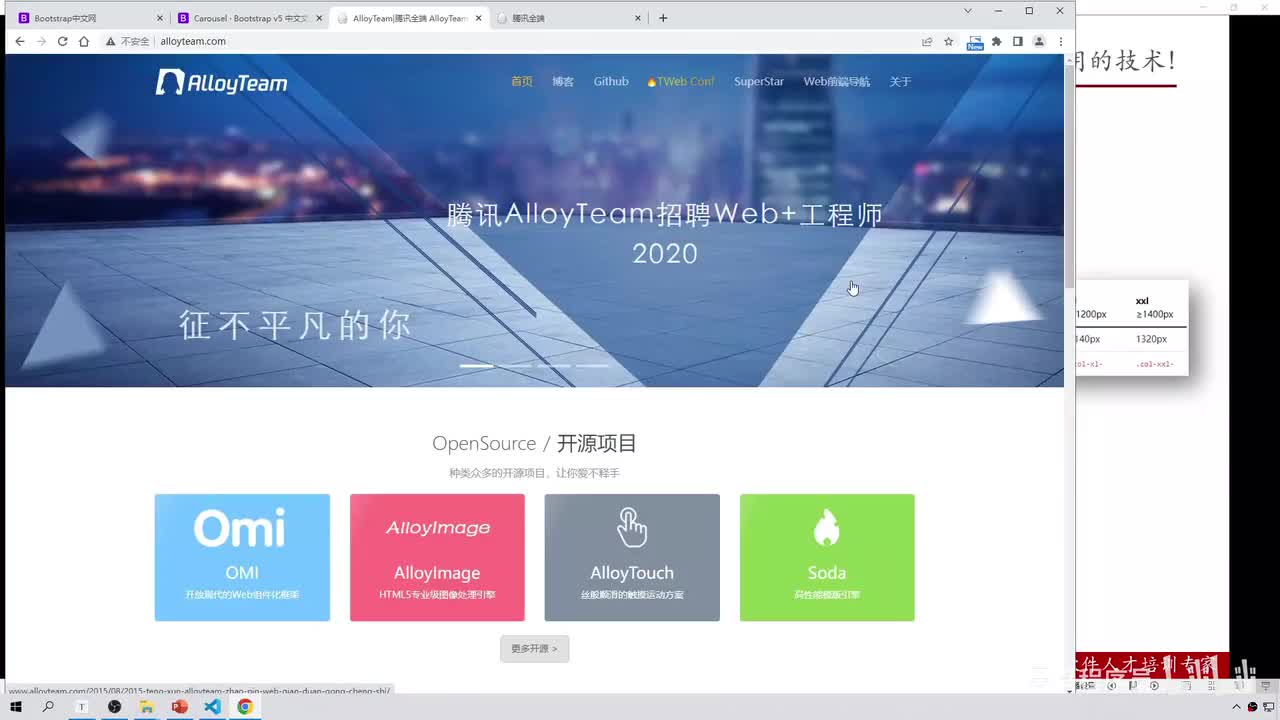Select the fourth carousel indicator

[592, 366]
